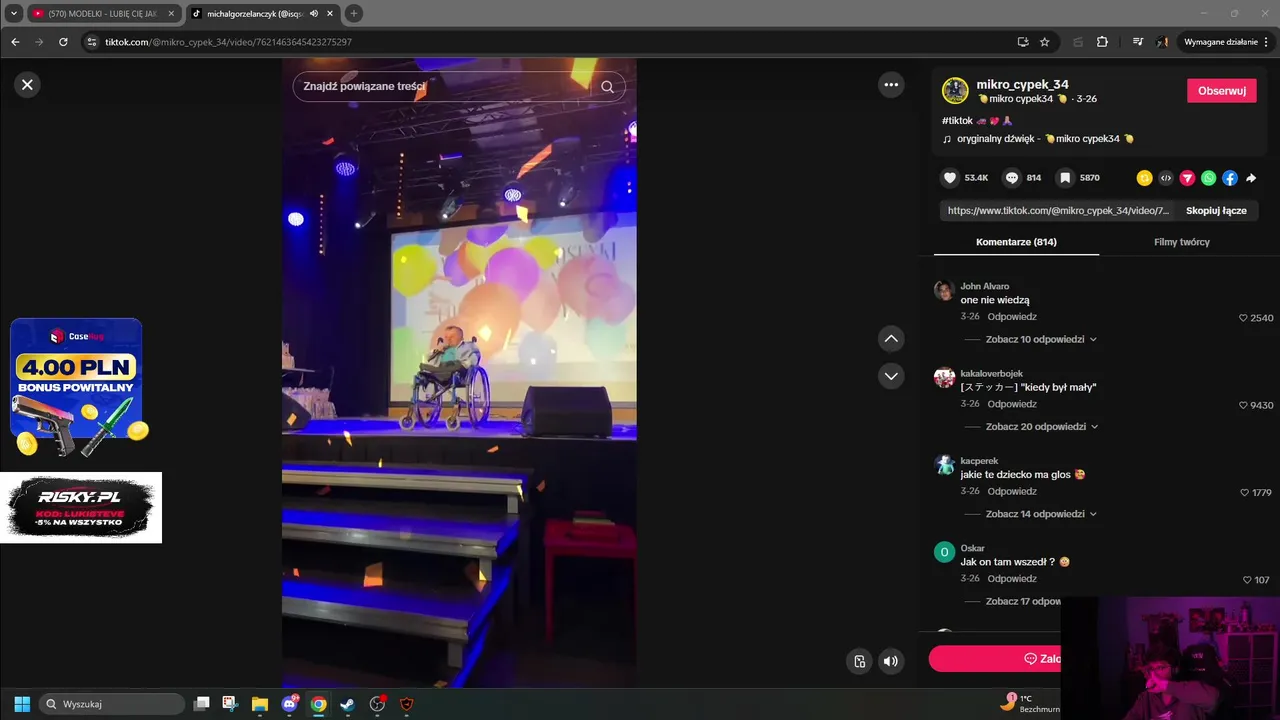Image resolution: width=1280 pixels, height=720 pixels.
Task: Get embed code icon
Action: (1166, 178)
